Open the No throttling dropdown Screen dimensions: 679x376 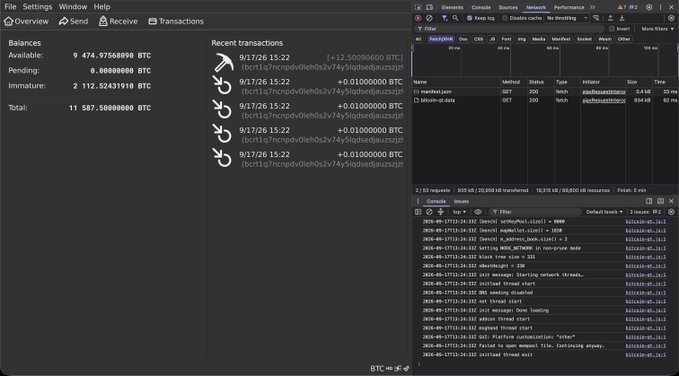click(x=567, y=18)
